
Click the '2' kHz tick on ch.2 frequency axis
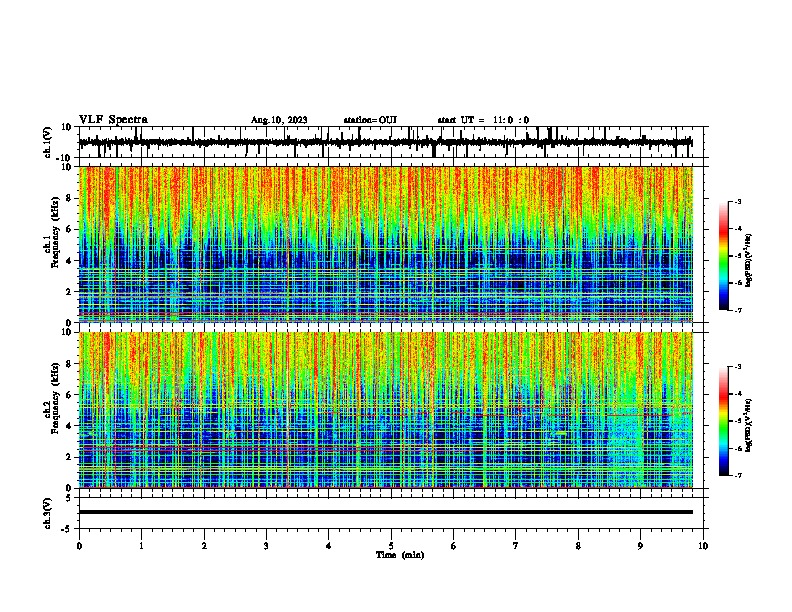[x=69, y=457]
